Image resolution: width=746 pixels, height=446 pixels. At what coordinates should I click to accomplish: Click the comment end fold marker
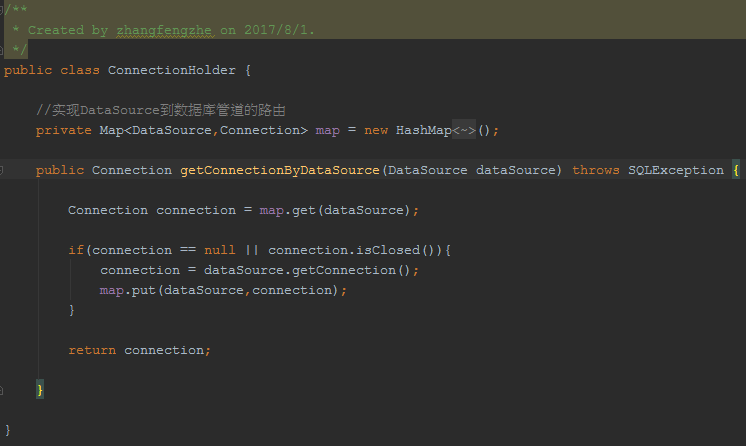pyautogui.click(x=1, y=50)
